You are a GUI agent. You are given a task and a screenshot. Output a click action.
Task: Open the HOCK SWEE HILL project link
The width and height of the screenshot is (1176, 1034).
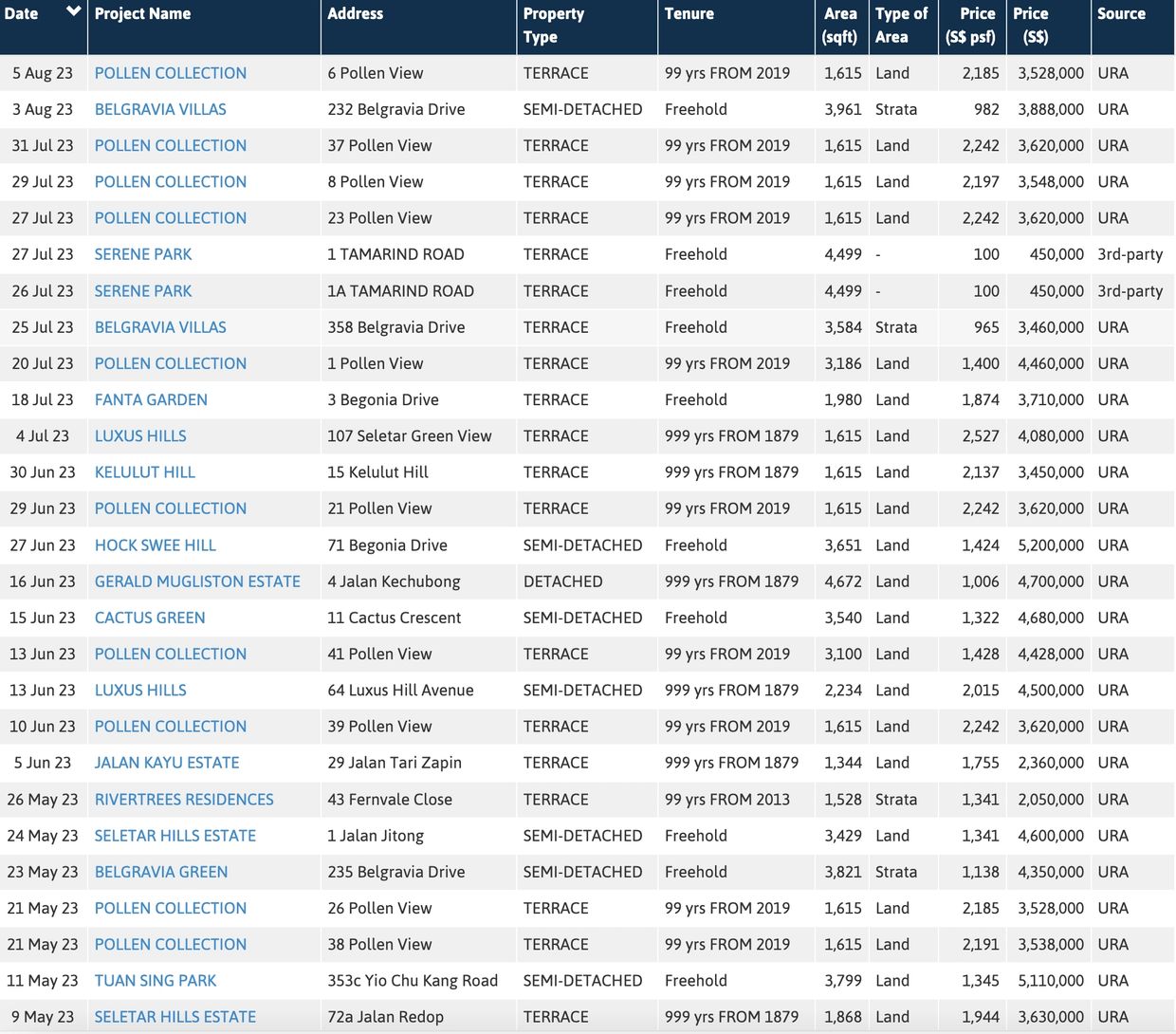(x=156, y=545)
